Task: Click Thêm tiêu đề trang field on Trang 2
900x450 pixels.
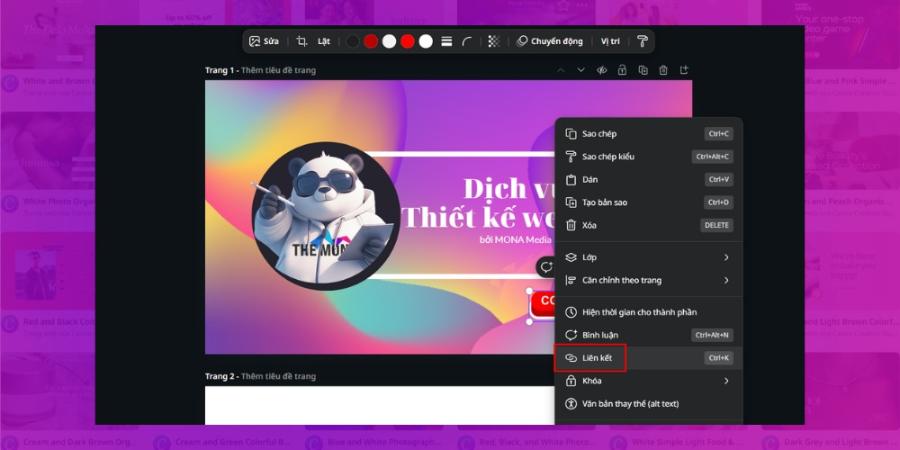Action: [278, 377]
